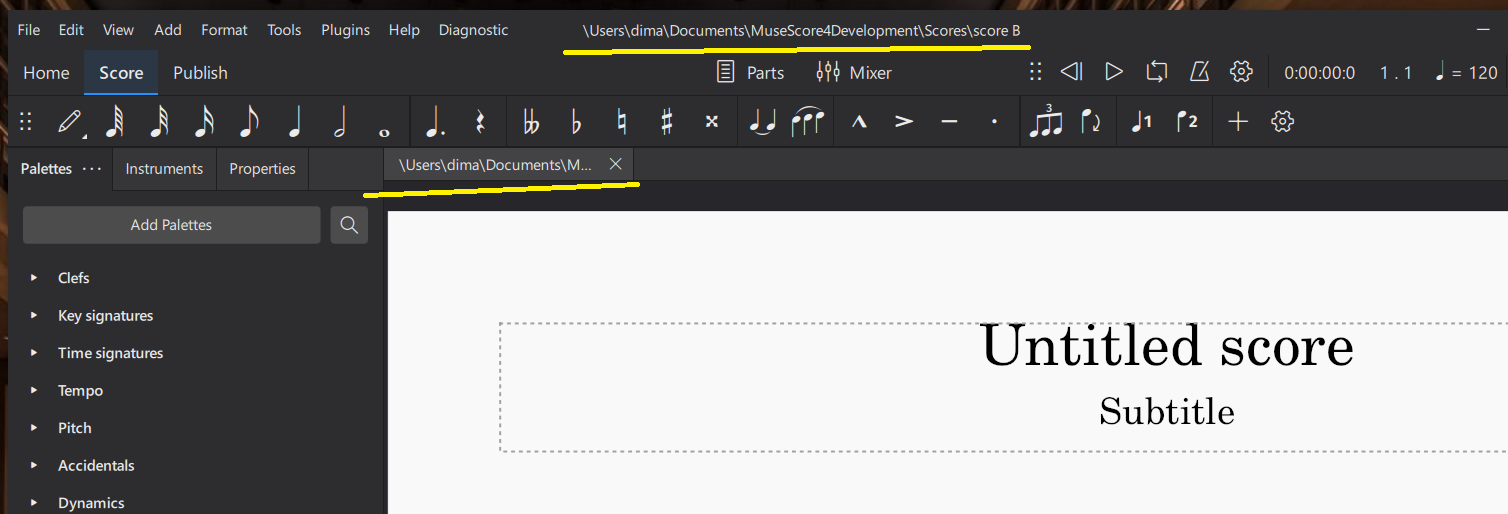Open the Format menu

point(224,30)
